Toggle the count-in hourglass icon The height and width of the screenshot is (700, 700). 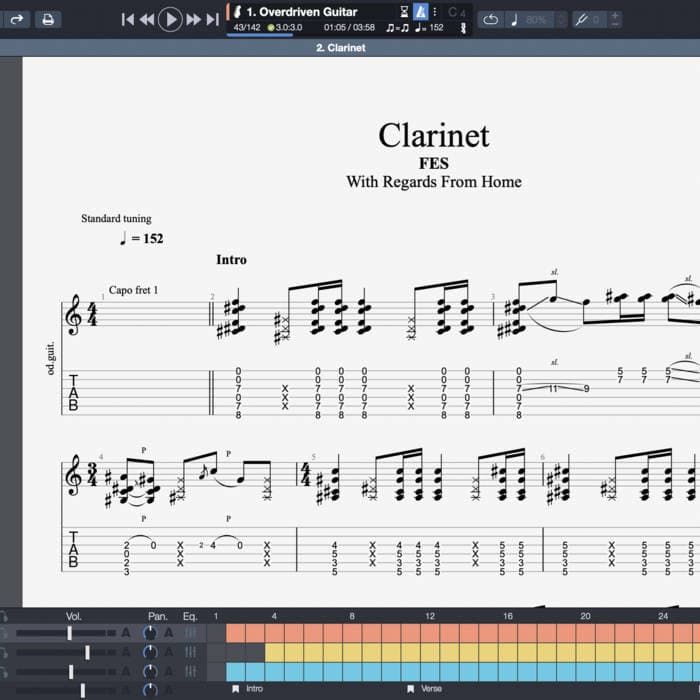pos(404,12)
